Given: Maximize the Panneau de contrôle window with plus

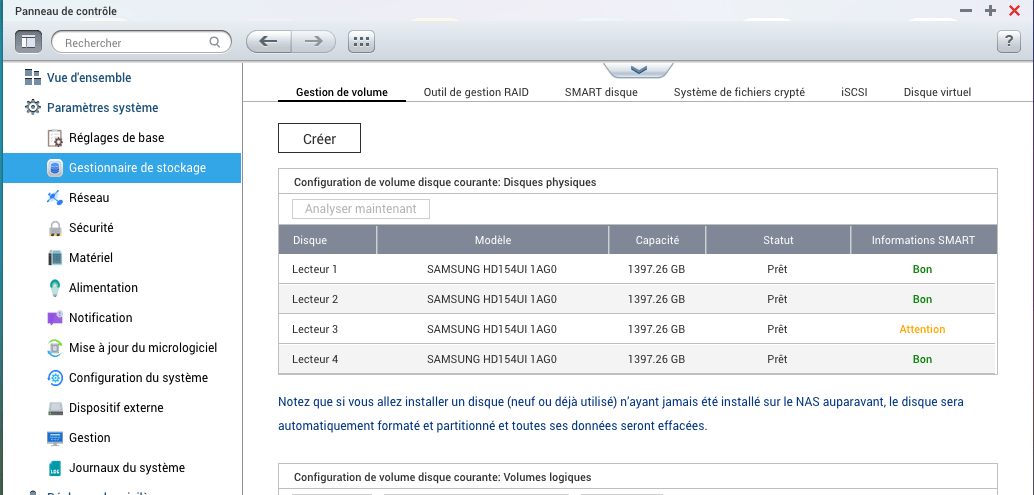Looking at the screenshot, I should pos(990,11).
